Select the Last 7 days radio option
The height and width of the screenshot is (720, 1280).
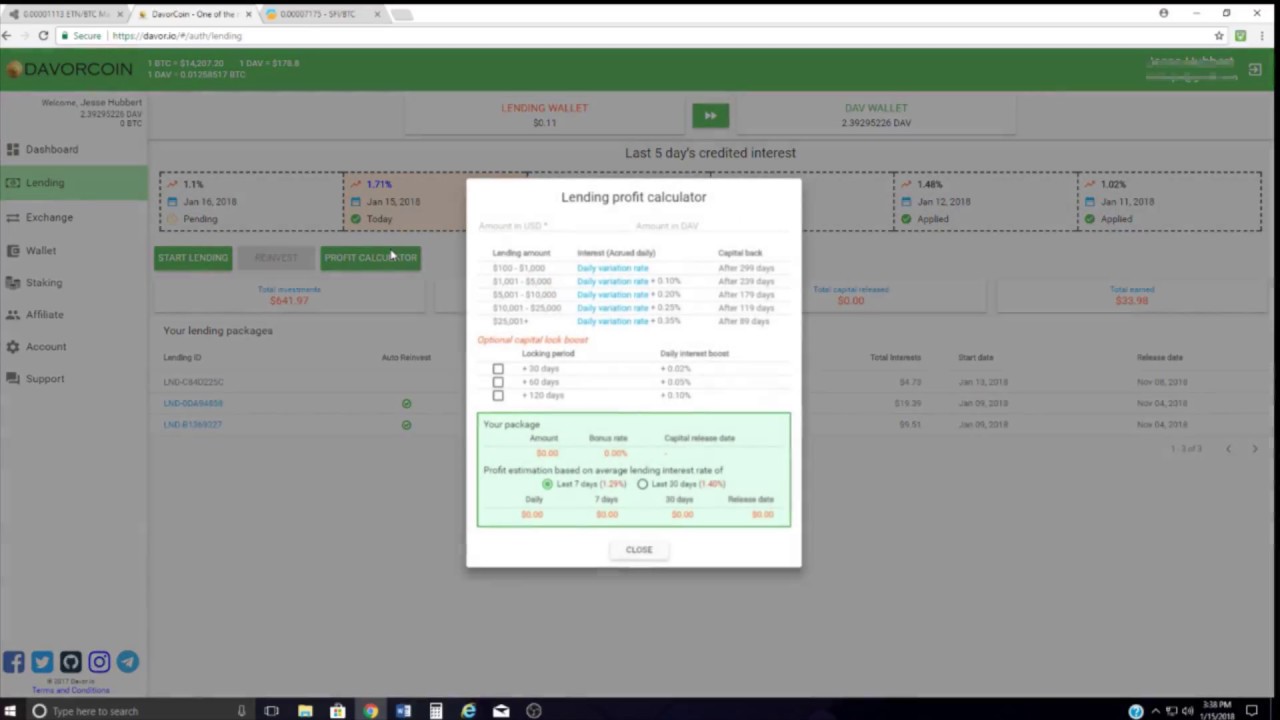pos(547,484)
